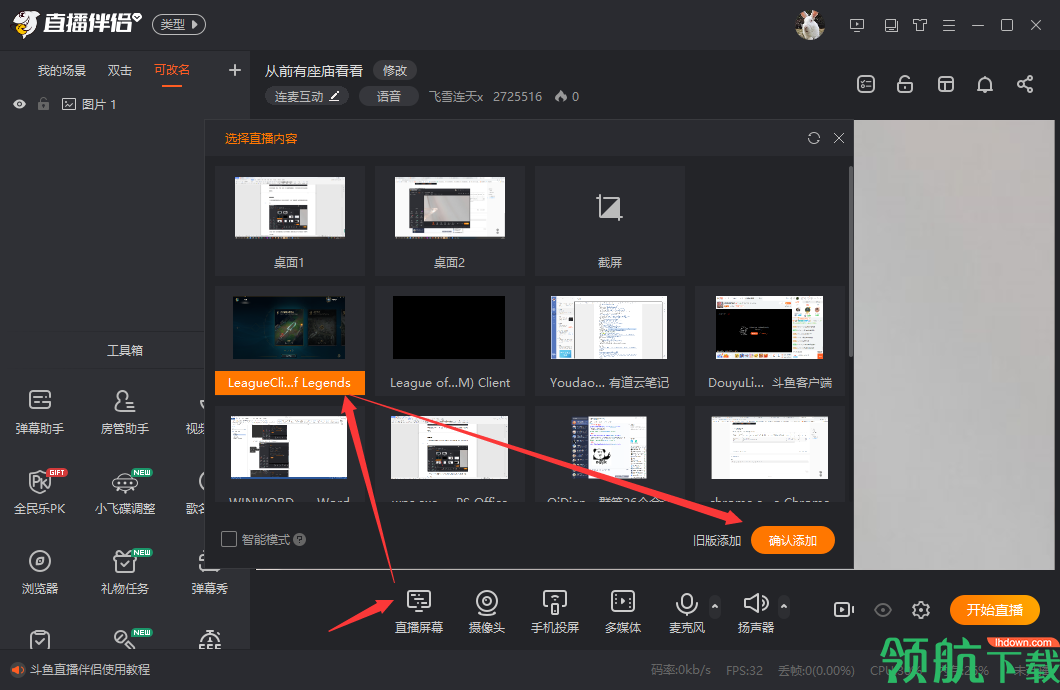Click the 语音 tag
Image resolution: width=1060 pixels, height=690 pixels.
389,97
